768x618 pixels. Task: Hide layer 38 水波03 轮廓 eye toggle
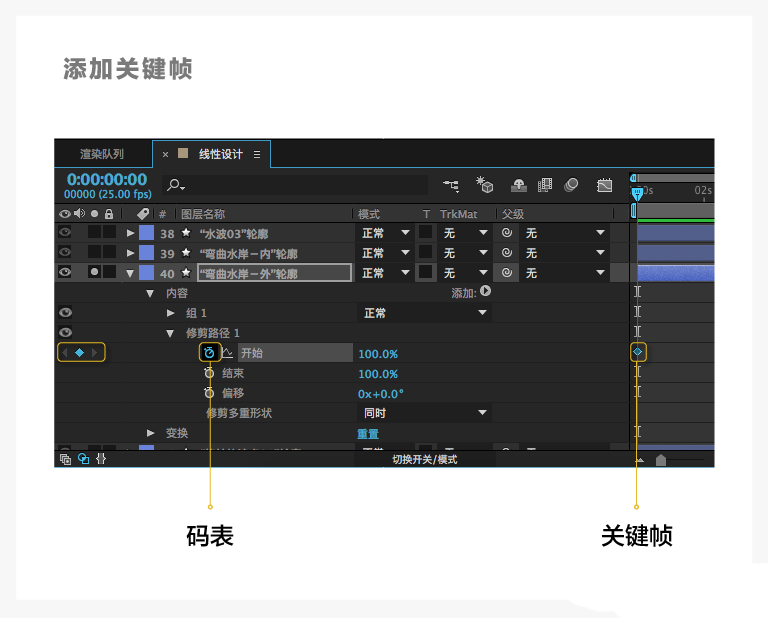[65, 232]
